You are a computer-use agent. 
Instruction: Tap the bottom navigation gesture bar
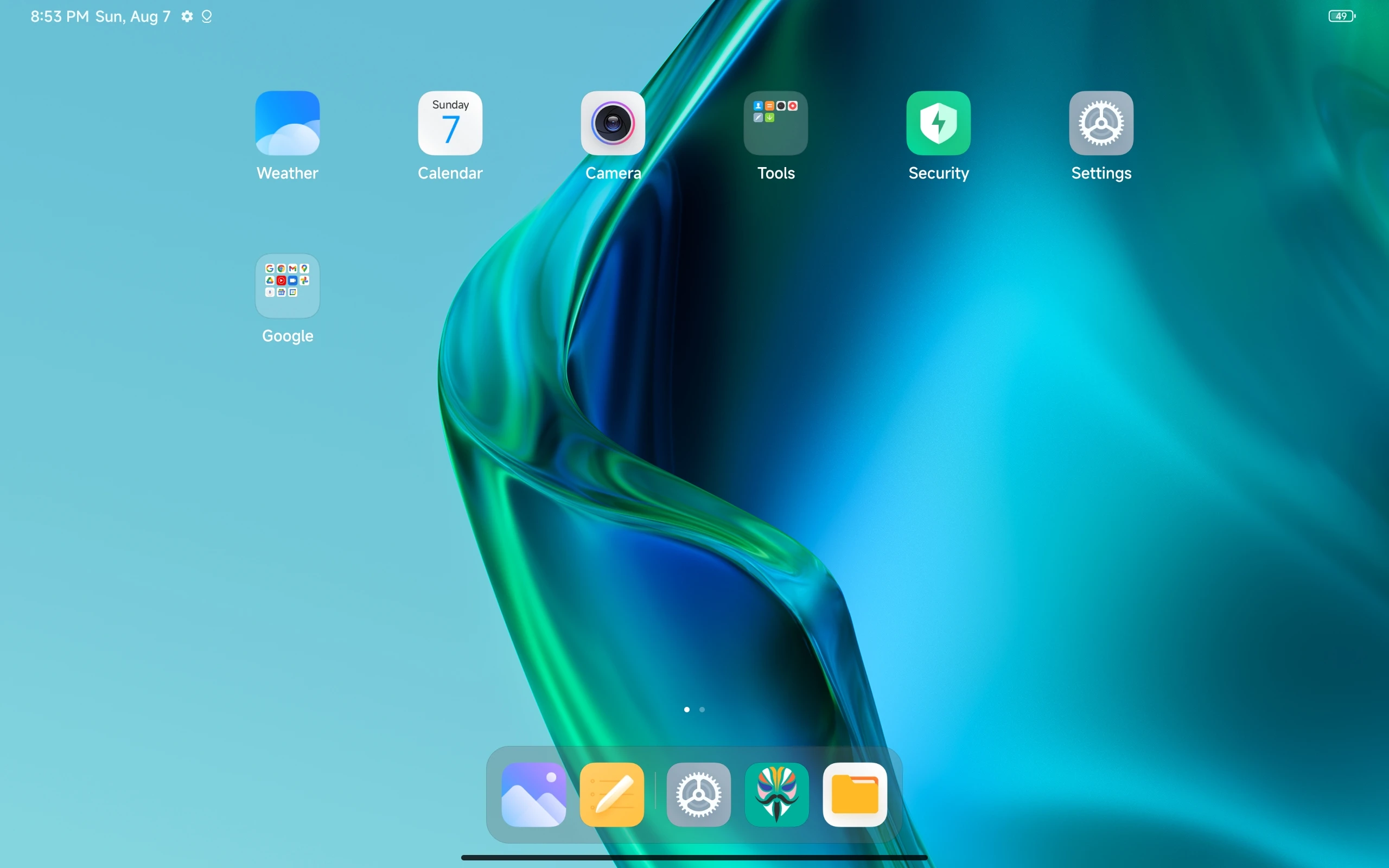[694, 857]
